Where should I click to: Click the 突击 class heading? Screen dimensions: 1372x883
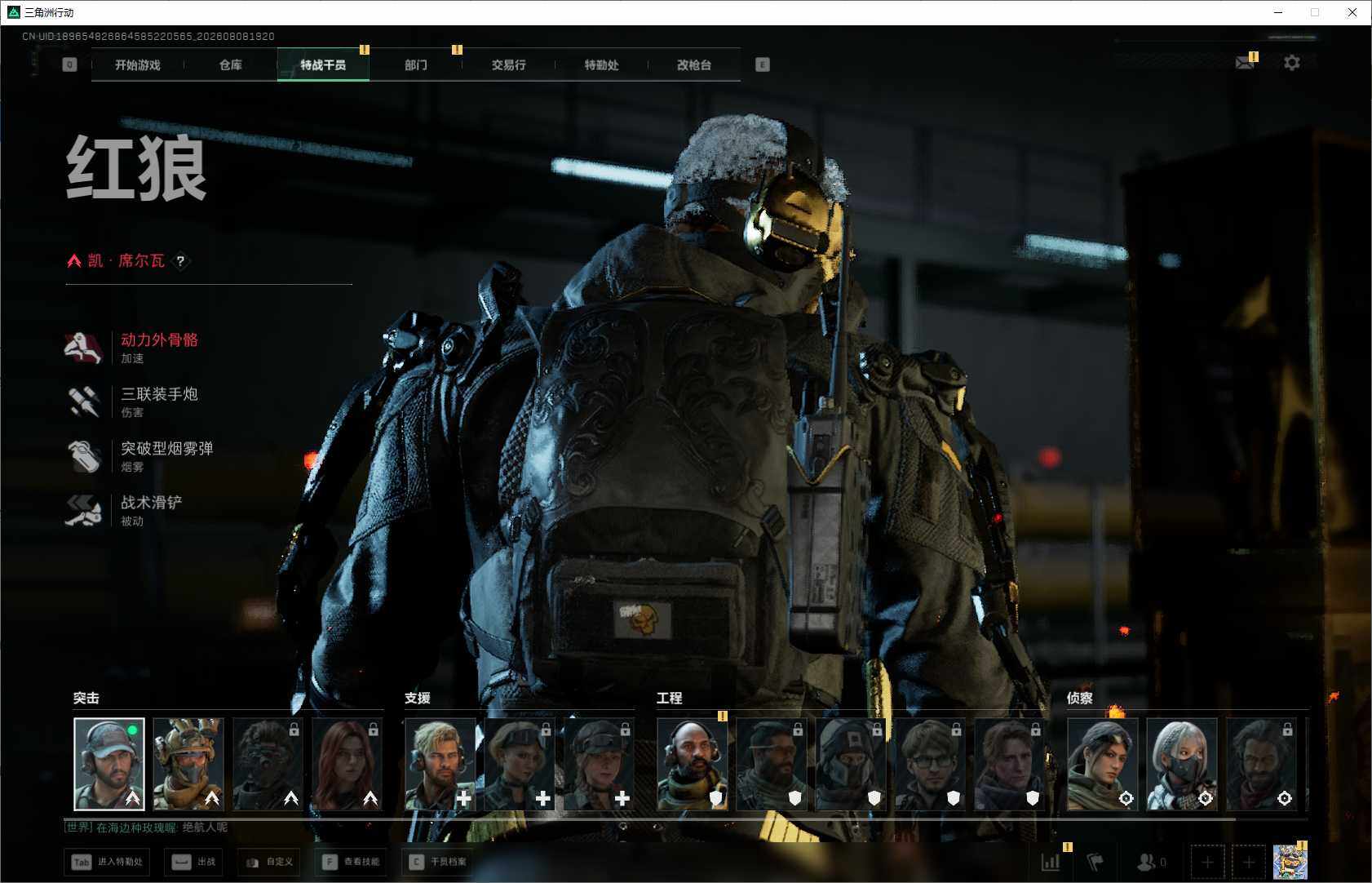tap(86, 699)
